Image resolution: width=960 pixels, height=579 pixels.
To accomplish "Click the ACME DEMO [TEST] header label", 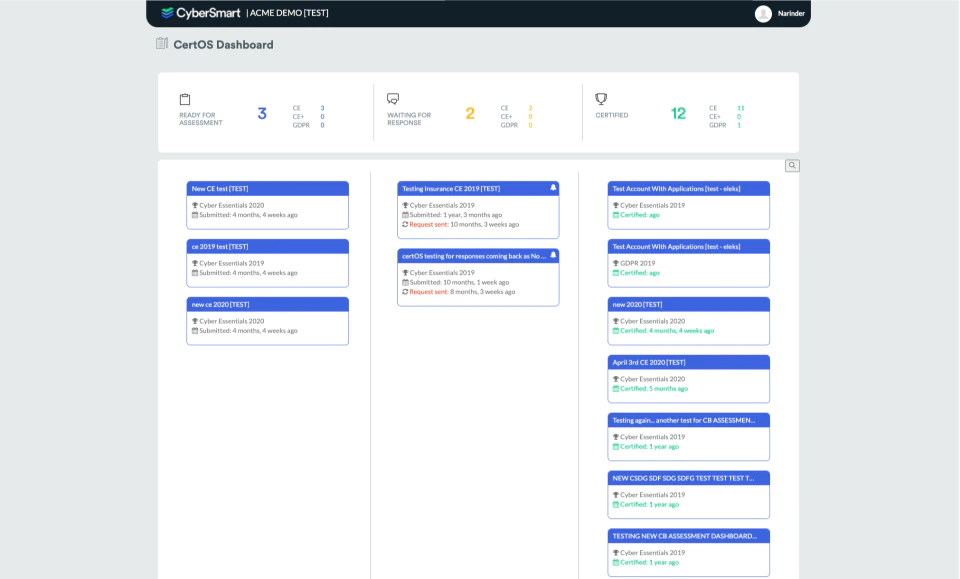I will [x=288, y=13].
